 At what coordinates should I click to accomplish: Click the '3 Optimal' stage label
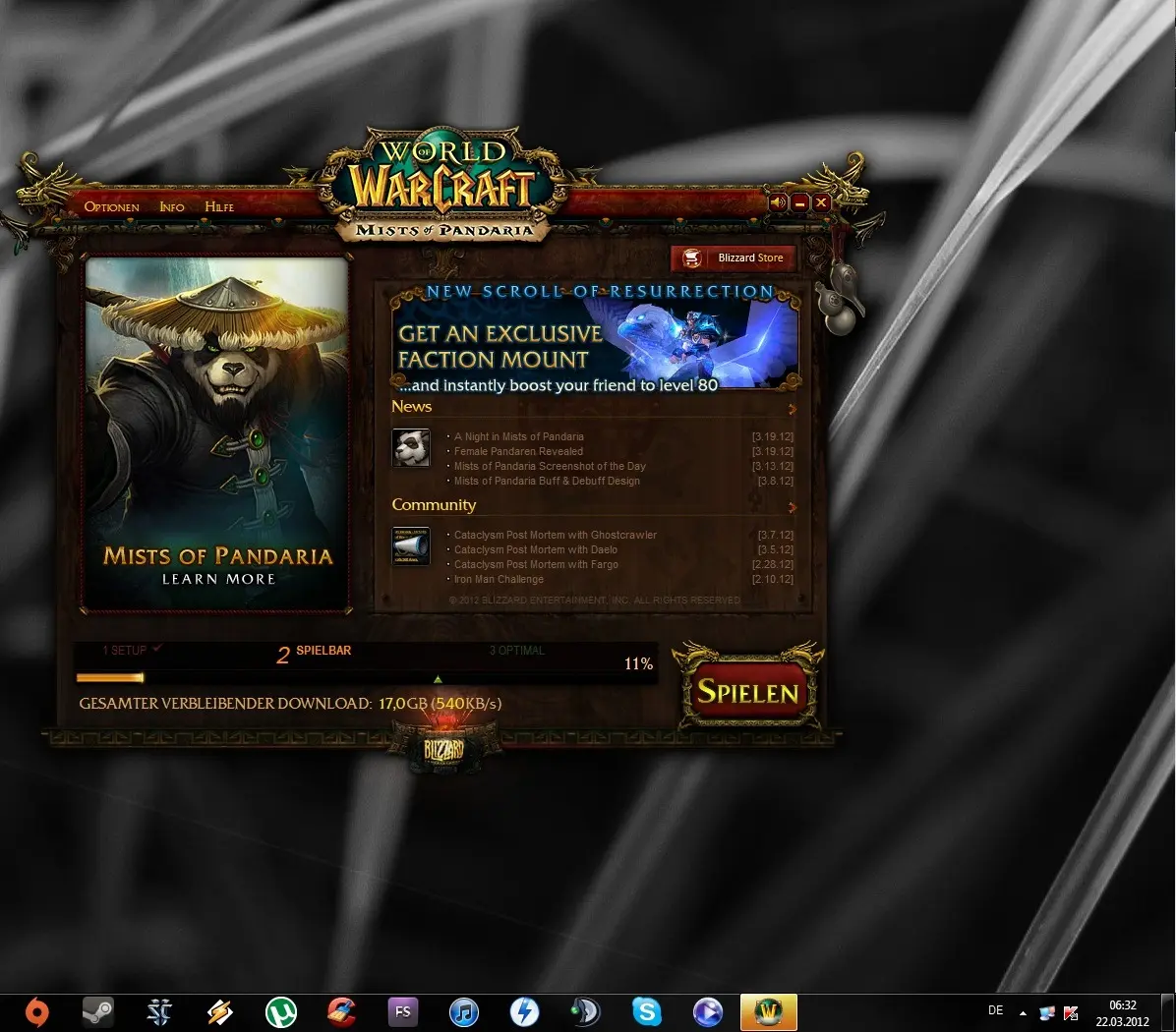[x=517, y=651]
